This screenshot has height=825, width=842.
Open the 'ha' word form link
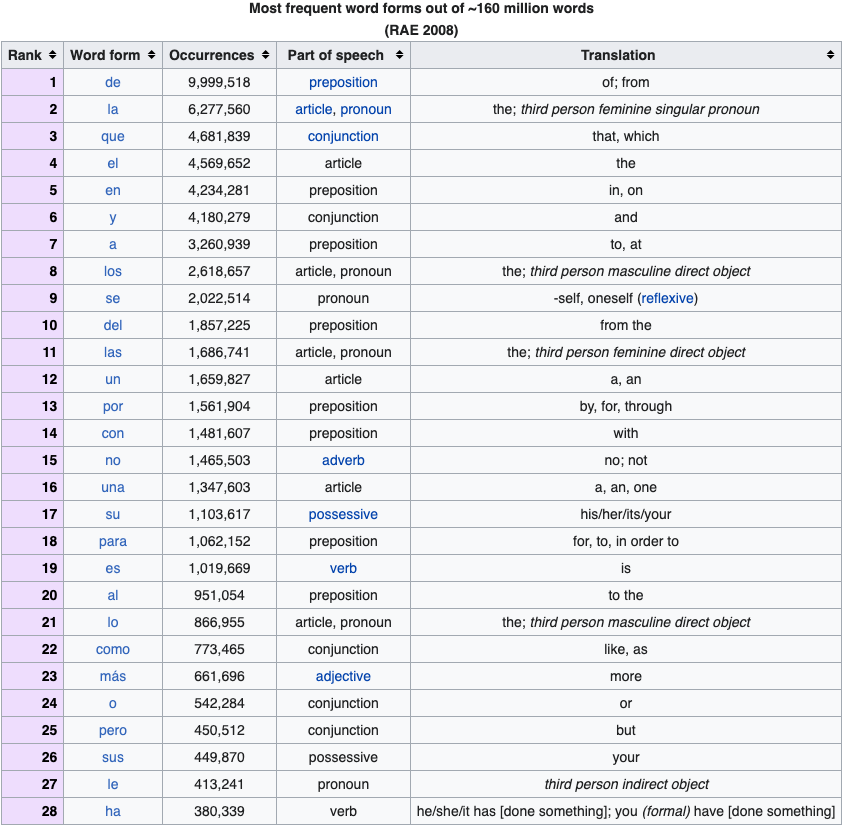112,811
